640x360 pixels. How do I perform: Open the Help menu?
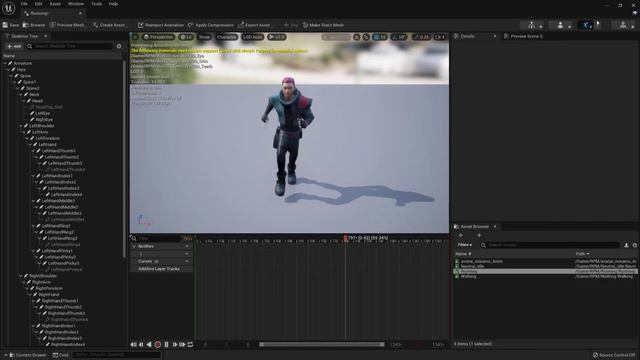tap(113, 4)
